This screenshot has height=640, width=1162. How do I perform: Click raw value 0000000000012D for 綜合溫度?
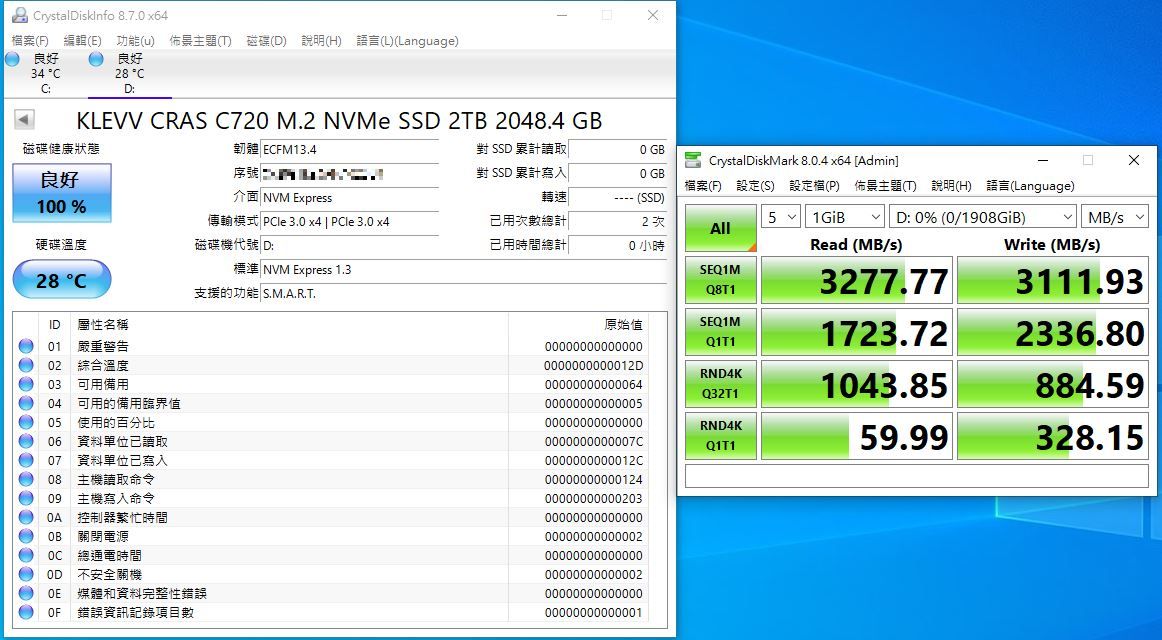tap(594, 365)
